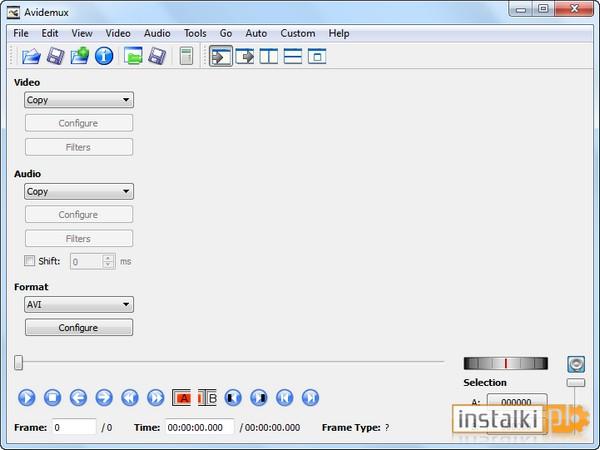Open the Audio codec Copy dropdown
This screenshot has height=450, width=600.
pyautogui.click(x=79, y=191)
